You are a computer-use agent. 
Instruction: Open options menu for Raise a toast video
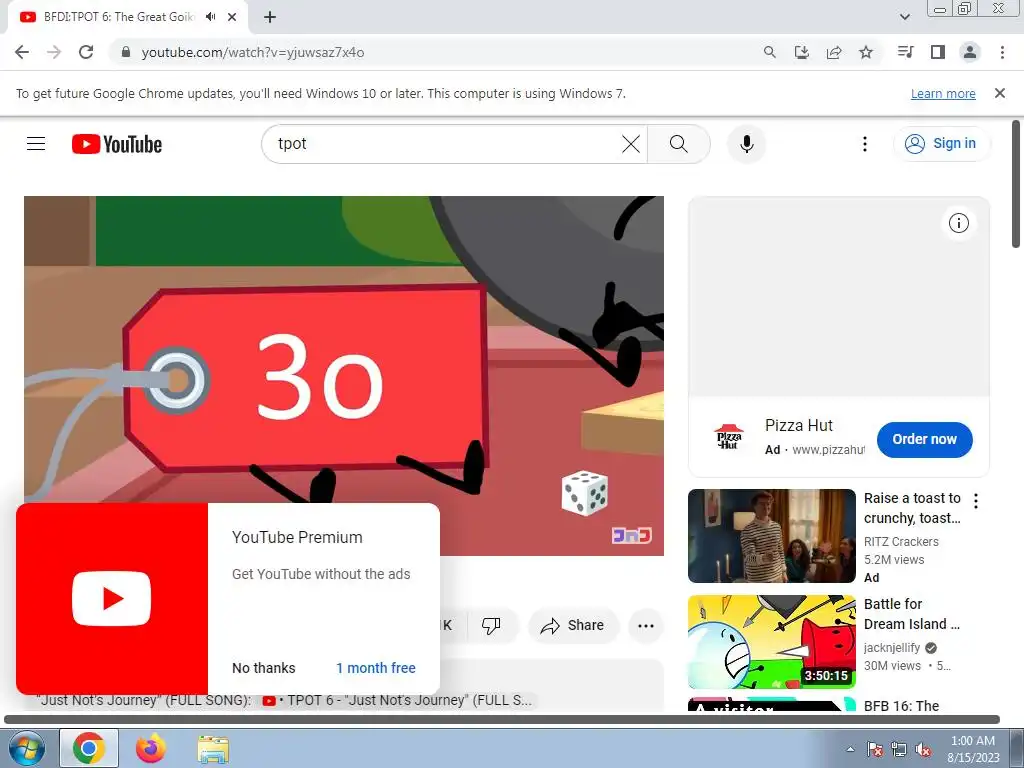[976, 502]
